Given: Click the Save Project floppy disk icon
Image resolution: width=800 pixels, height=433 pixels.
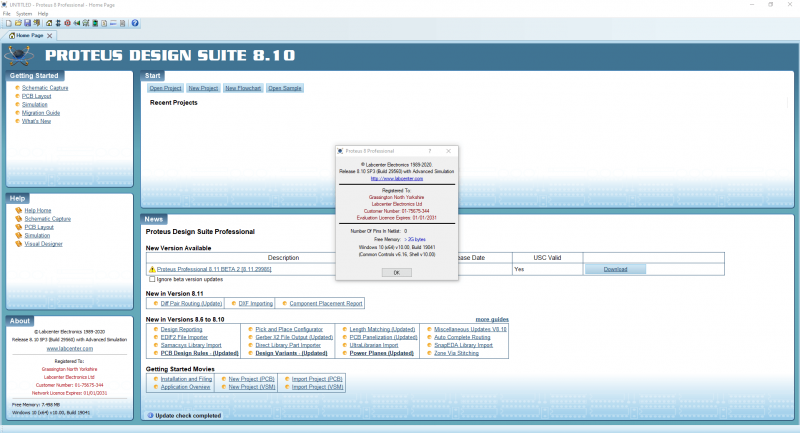Looking at the screenshot, I should (x=28, y=23).
